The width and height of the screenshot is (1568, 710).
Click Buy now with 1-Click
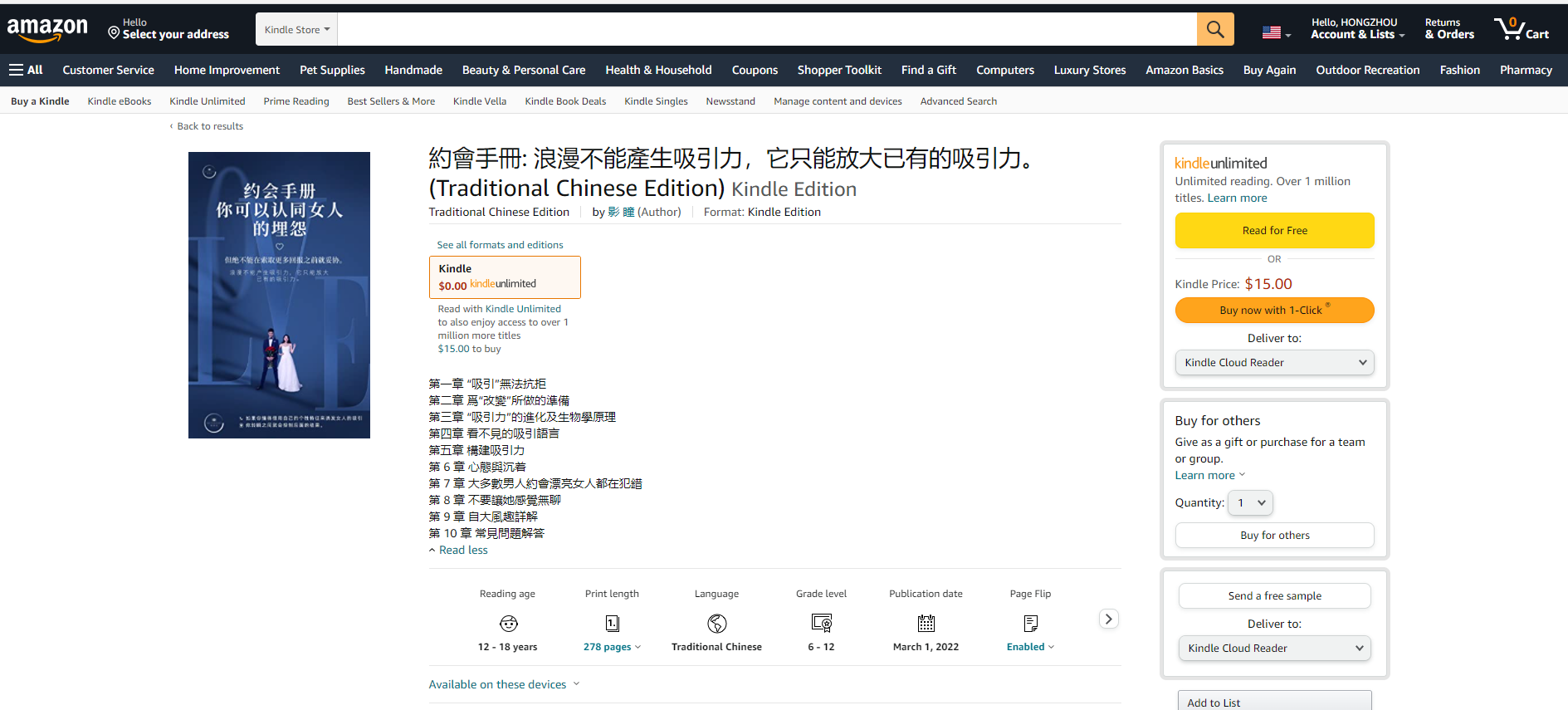point(1274,310)
